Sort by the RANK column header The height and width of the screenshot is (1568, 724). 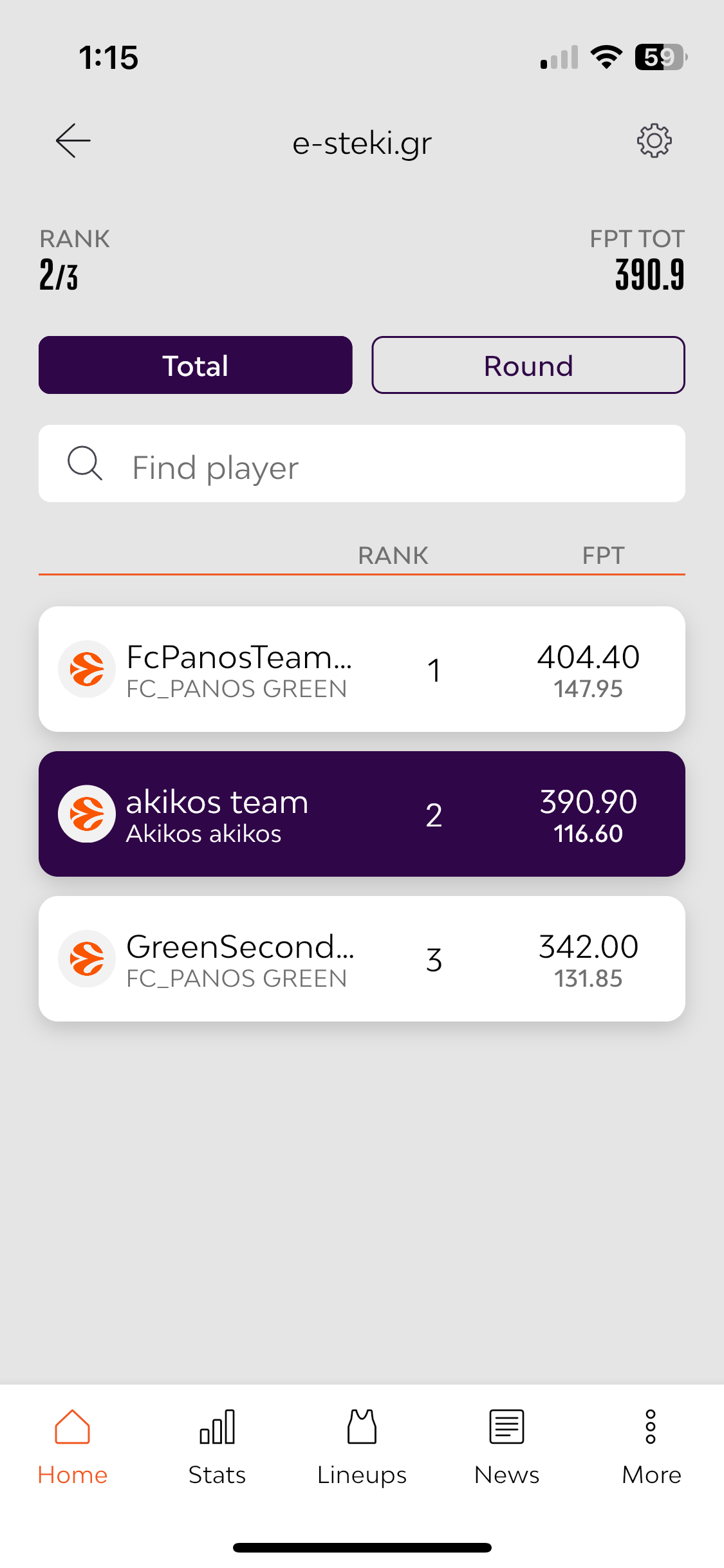point(393,555)
